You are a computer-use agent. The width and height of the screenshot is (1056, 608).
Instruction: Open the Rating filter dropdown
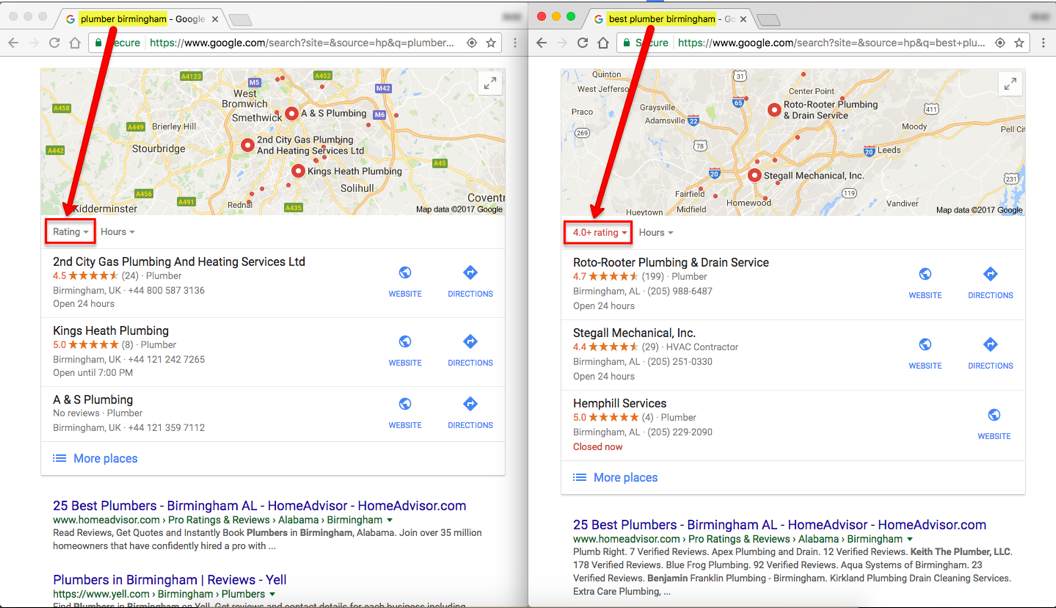pyautogui.click(x=70, y=232)
